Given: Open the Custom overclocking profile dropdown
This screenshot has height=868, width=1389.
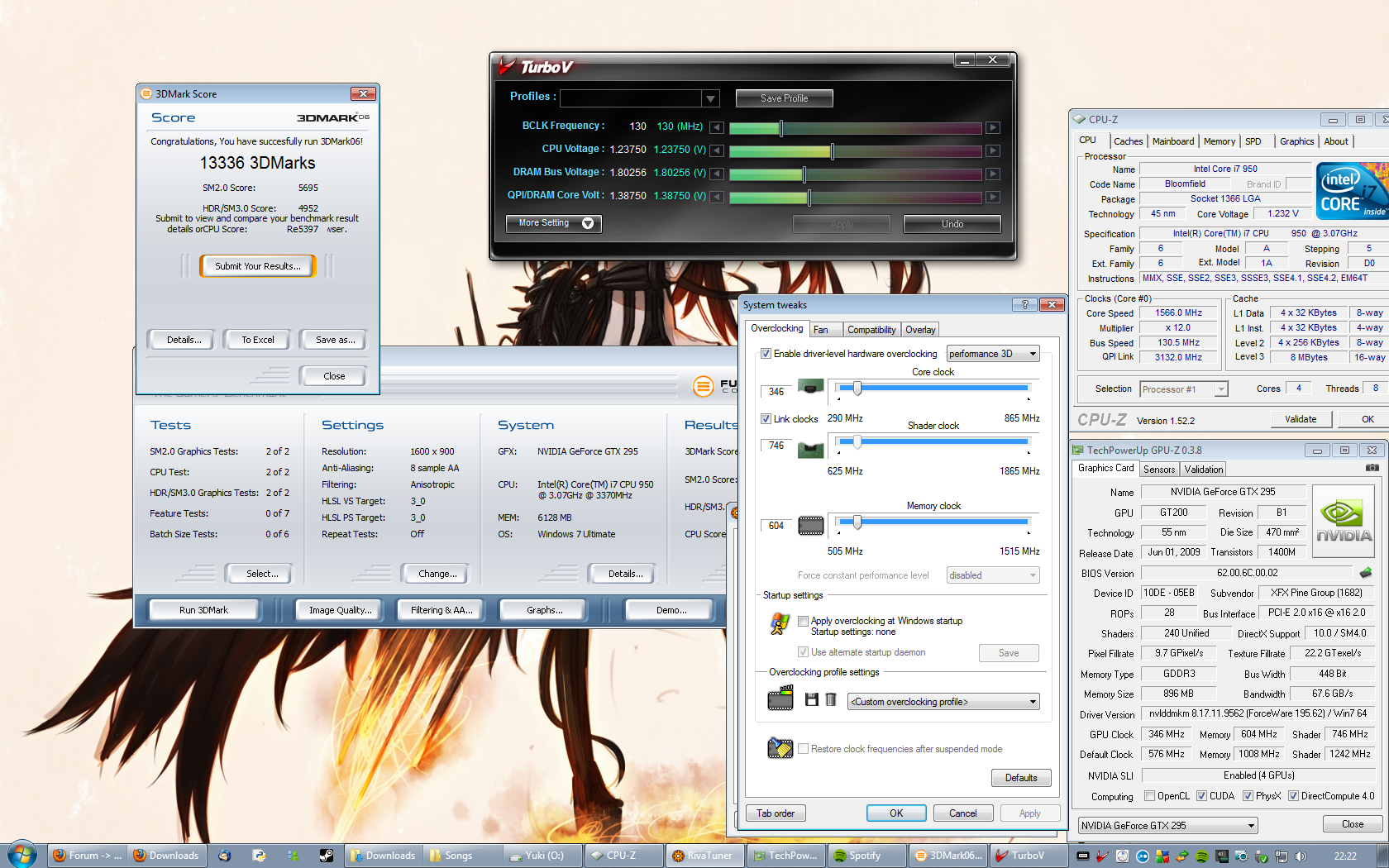Looking at the screenshot, I should click(943, 702).
